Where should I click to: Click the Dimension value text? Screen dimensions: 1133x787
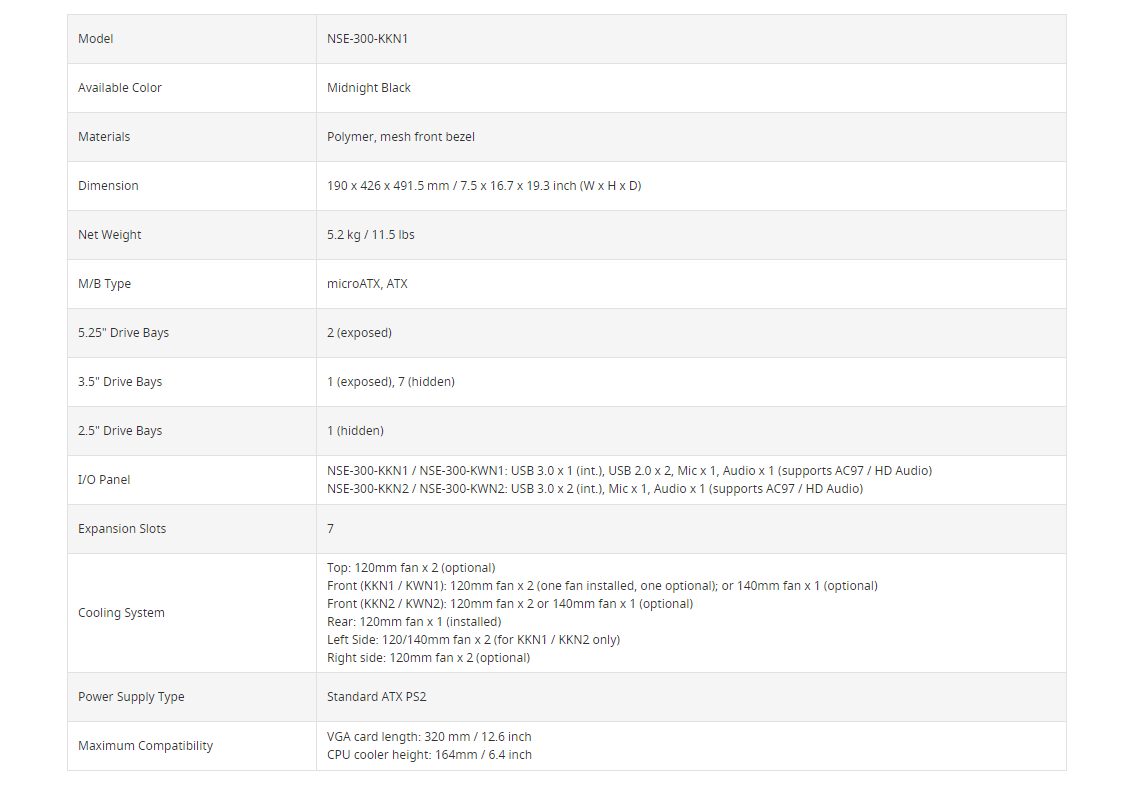coord(483,186)
